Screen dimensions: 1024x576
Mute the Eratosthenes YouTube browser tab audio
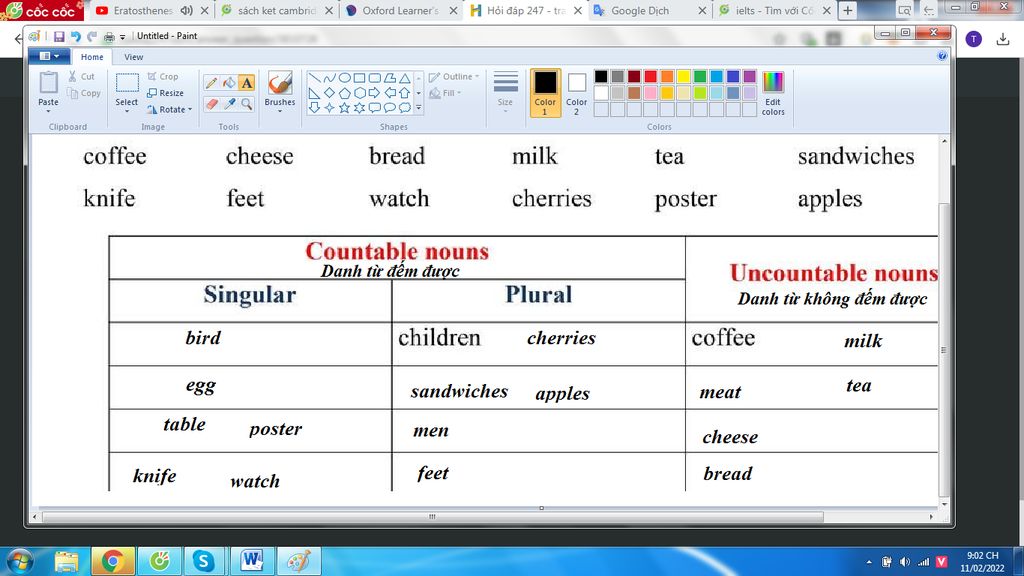[187, 10]
